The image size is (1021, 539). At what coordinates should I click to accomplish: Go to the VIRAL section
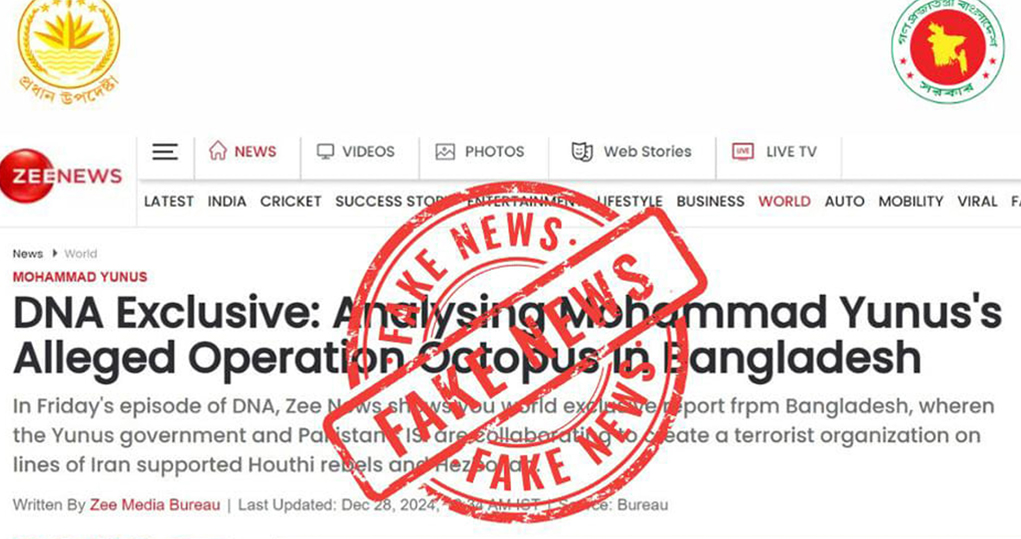[977, 202]
